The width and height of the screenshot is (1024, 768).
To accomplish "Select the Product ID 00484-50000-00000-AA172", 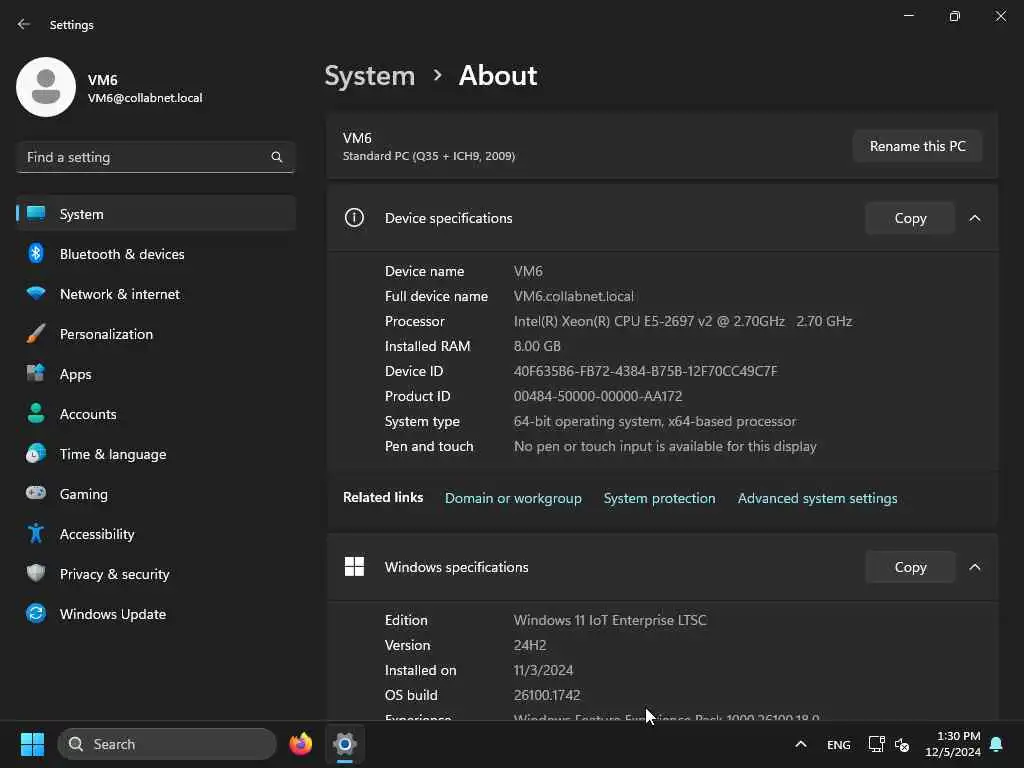I will (x=598, y=396).
